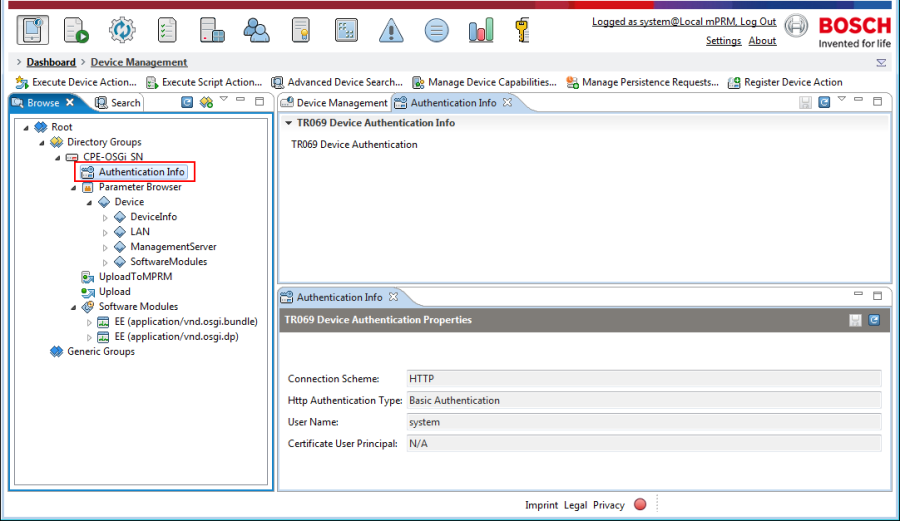
Task: Collapse the Software Modules tree node
Action: click(x=73, y=308)
